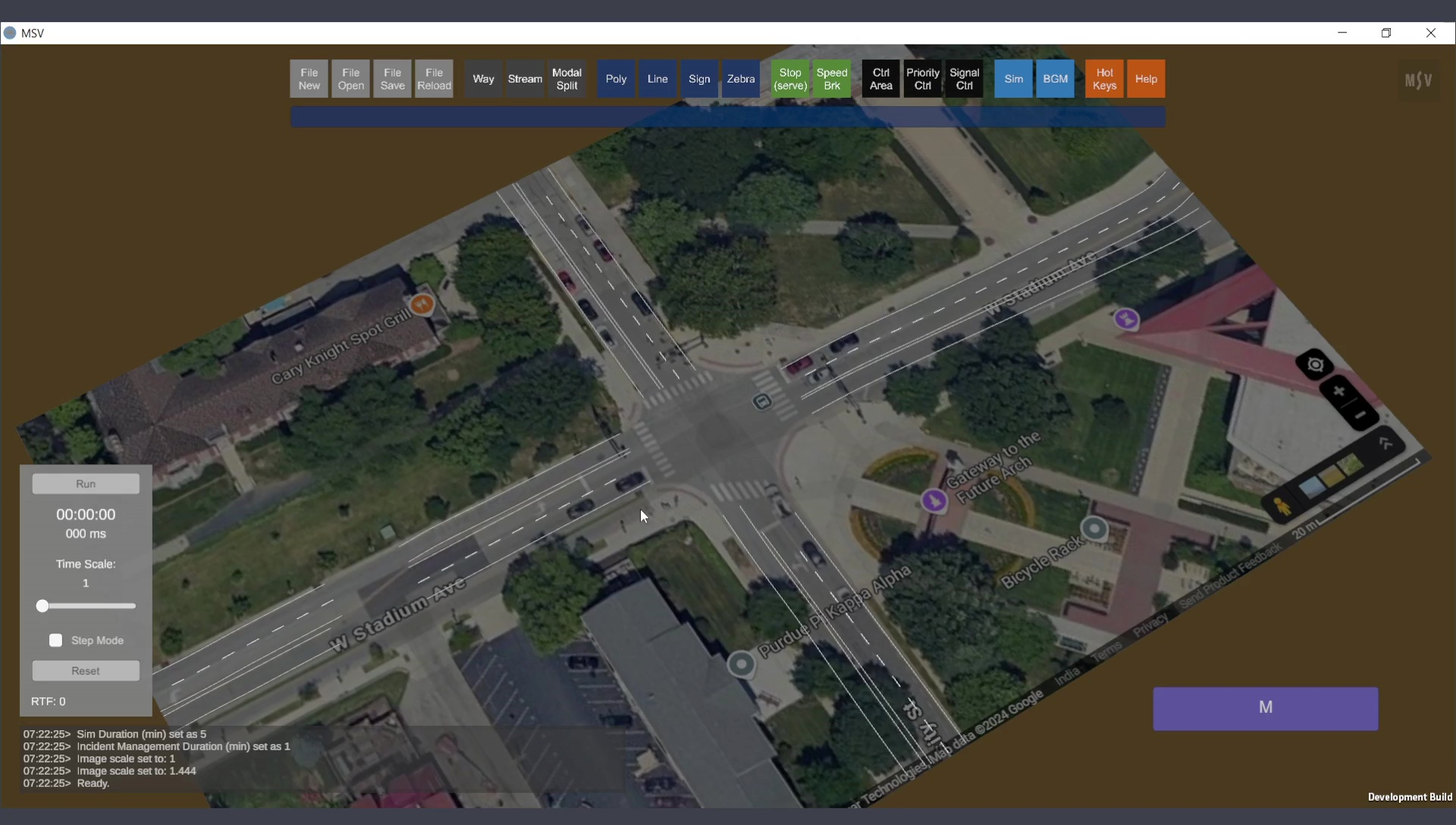1456x825 pixels.
Task: Toggle the BGM background map button
Action: pyautogui.click(x=1055, y=79)
